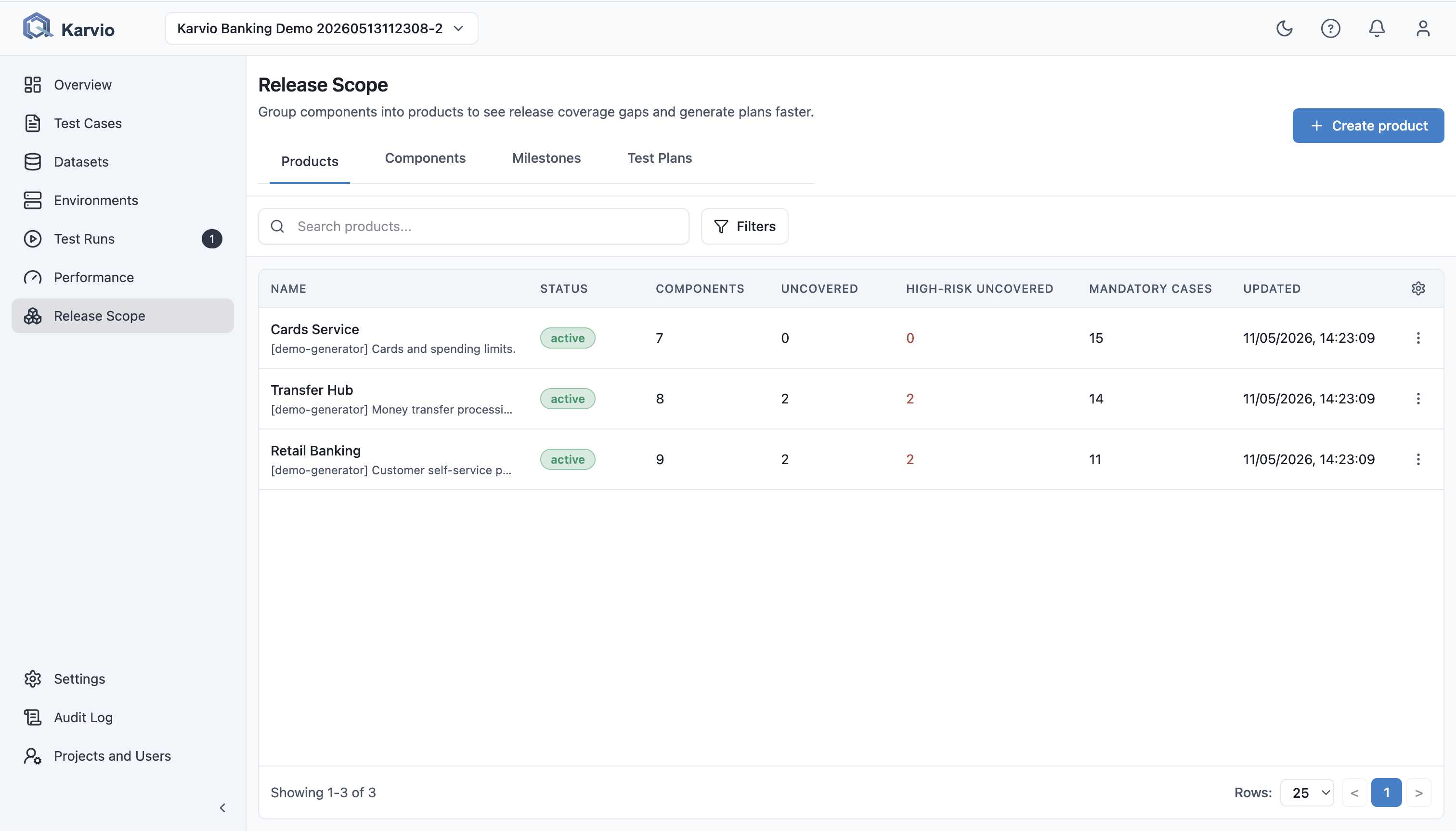1456x831 pixels.
Task: Click the Settings gear icon in sidebar
Action: pyautogui.click(x=33, y=679)
